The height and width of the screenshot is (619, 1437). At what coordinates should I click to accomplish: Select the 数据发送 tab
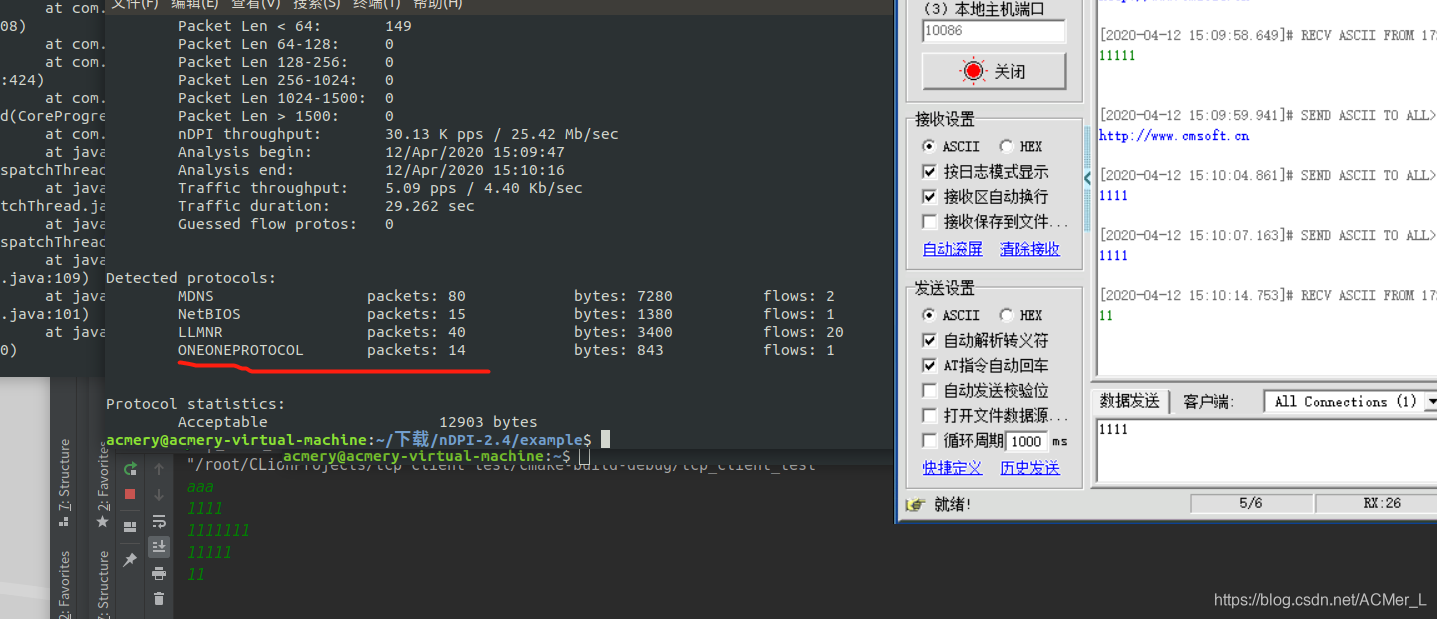(x=1129, y=401)
